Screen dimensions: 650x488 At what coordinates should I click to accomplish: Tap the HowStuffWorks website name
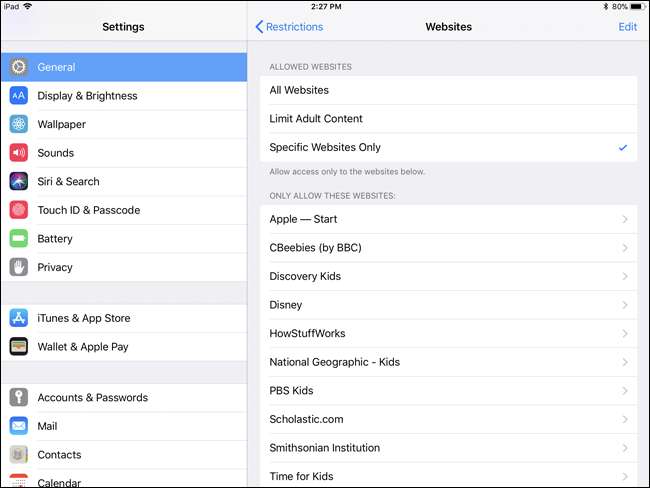click(307, 333)
